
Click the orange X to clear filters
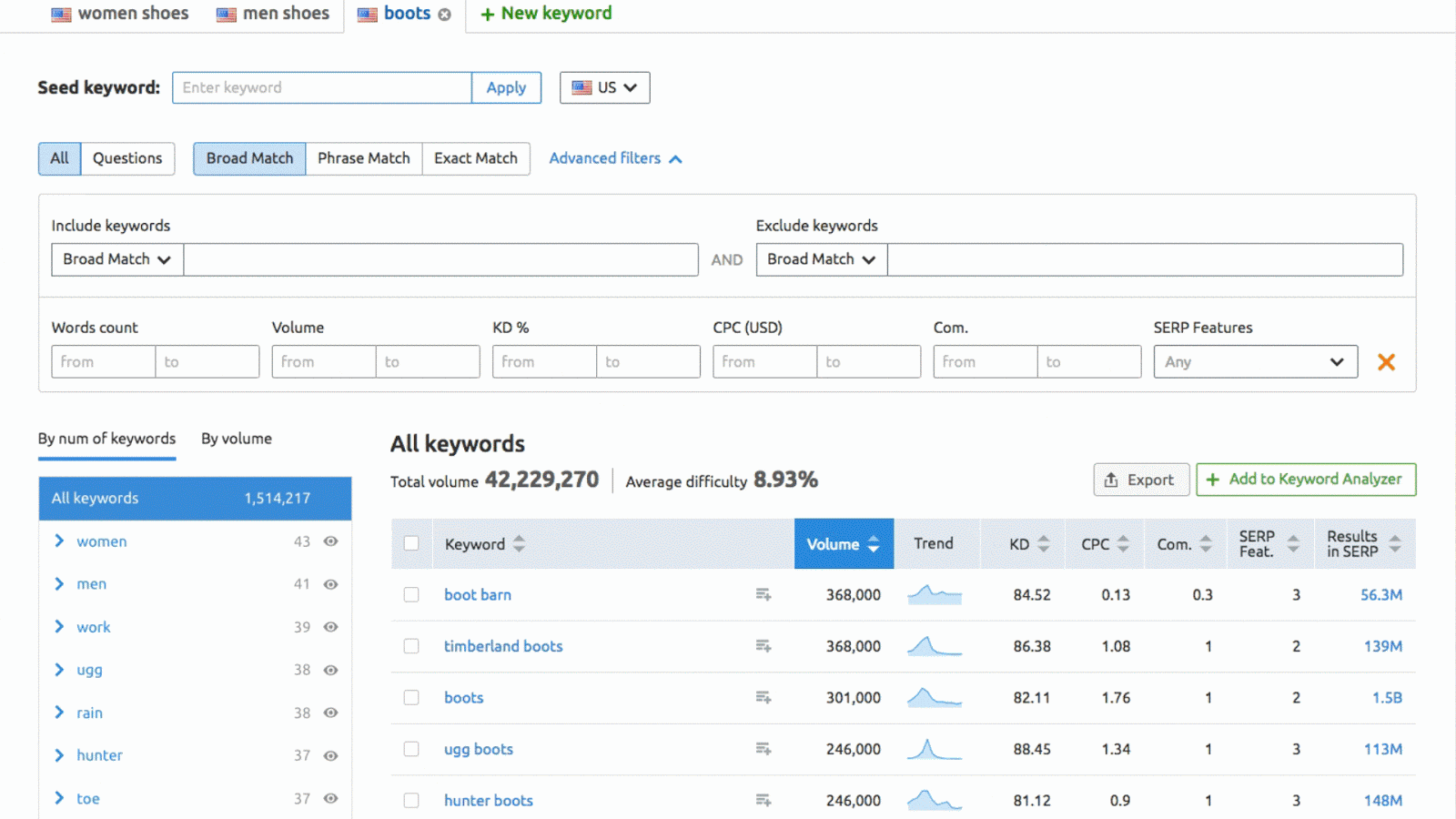pyautogui.click(x=1386, y=362)
